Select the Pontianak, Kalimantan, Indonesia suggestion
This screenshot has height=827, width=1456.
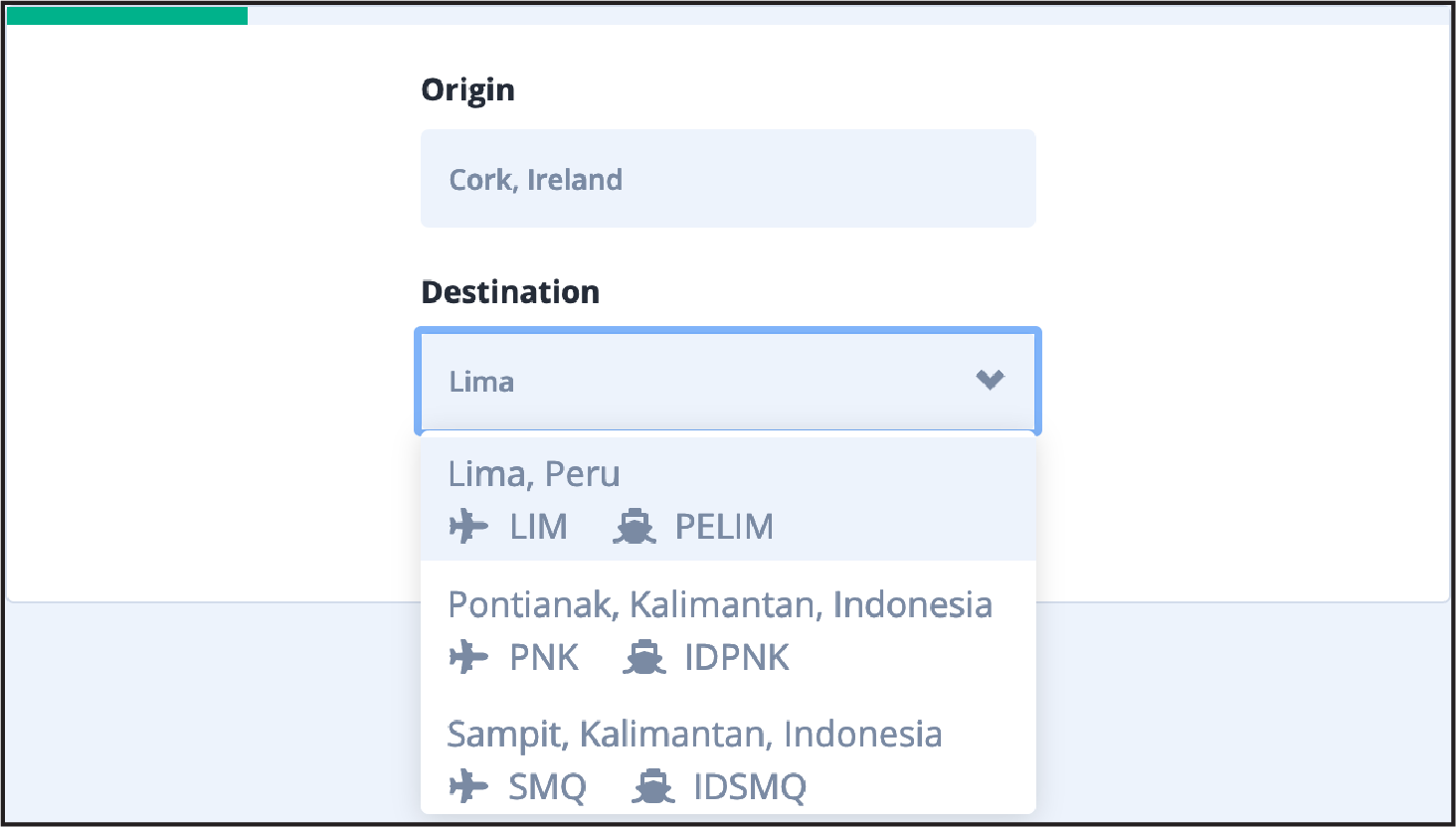[x=728, y=630]
